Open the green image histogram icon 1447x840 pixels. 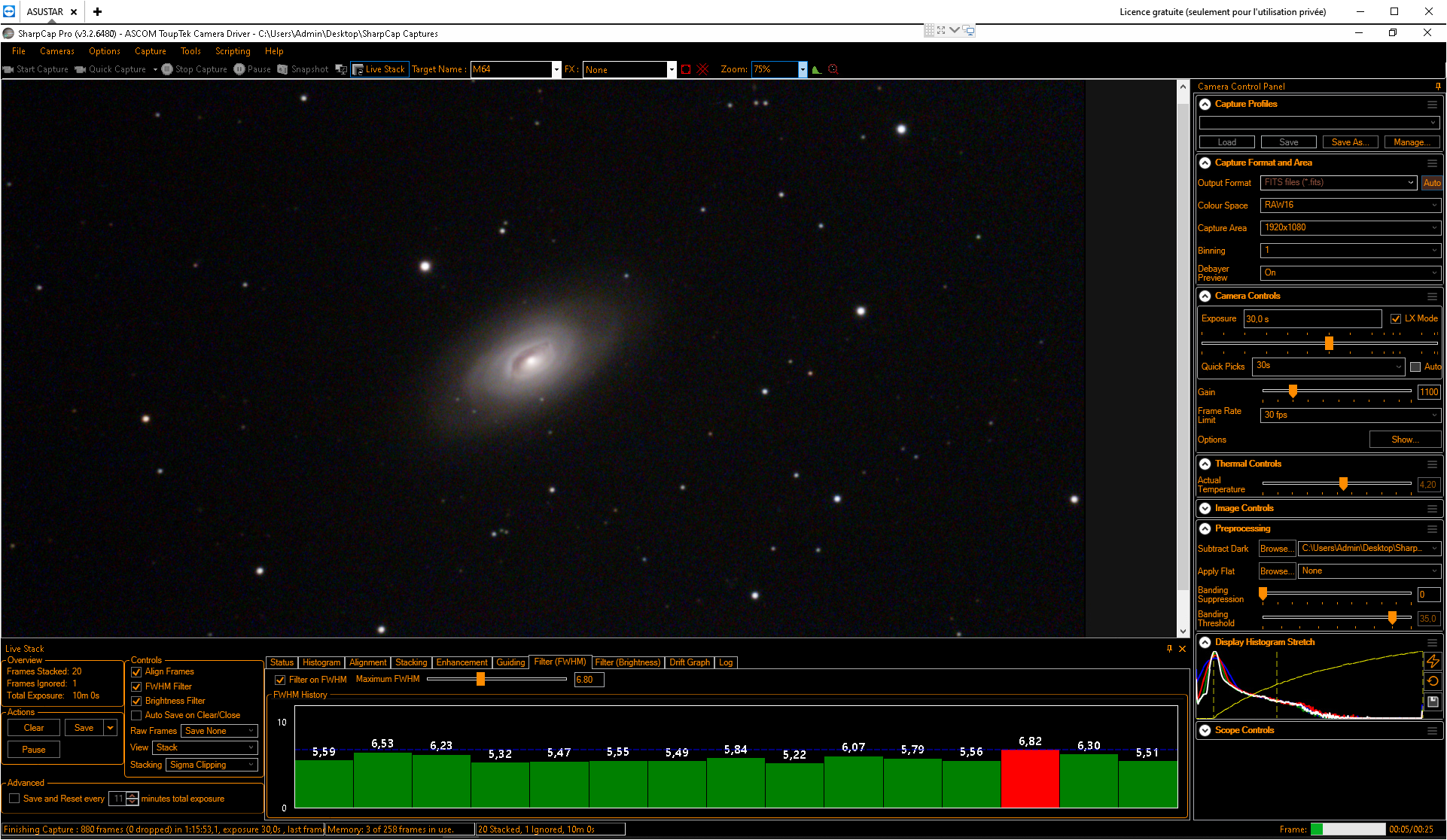click(817, 69)
